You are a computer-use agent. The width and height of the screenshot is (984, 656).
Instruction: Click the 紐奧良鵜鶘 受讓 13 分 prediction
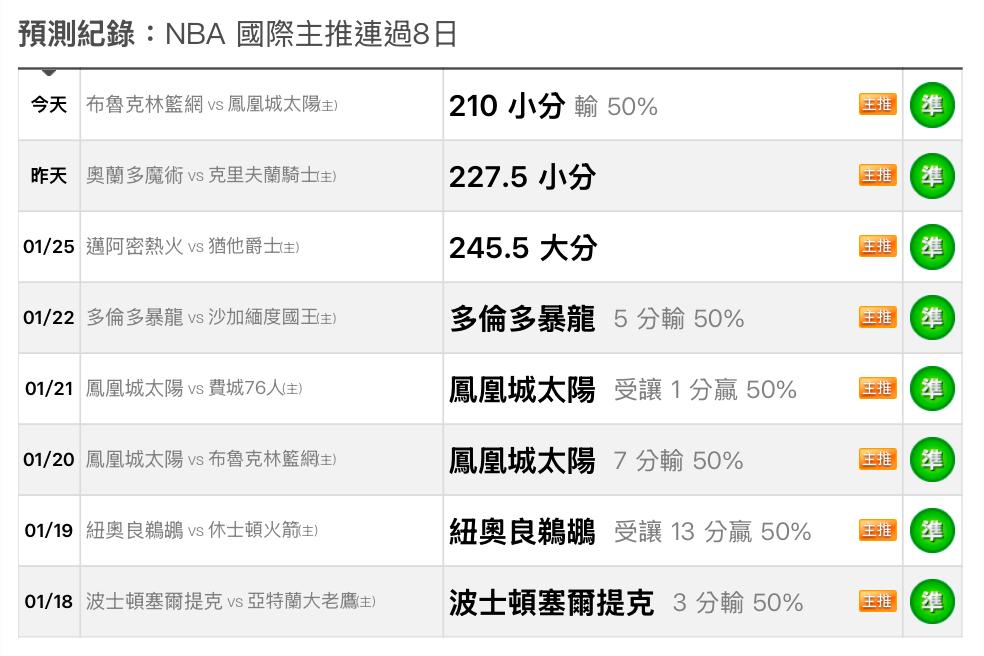pos(629,531)
